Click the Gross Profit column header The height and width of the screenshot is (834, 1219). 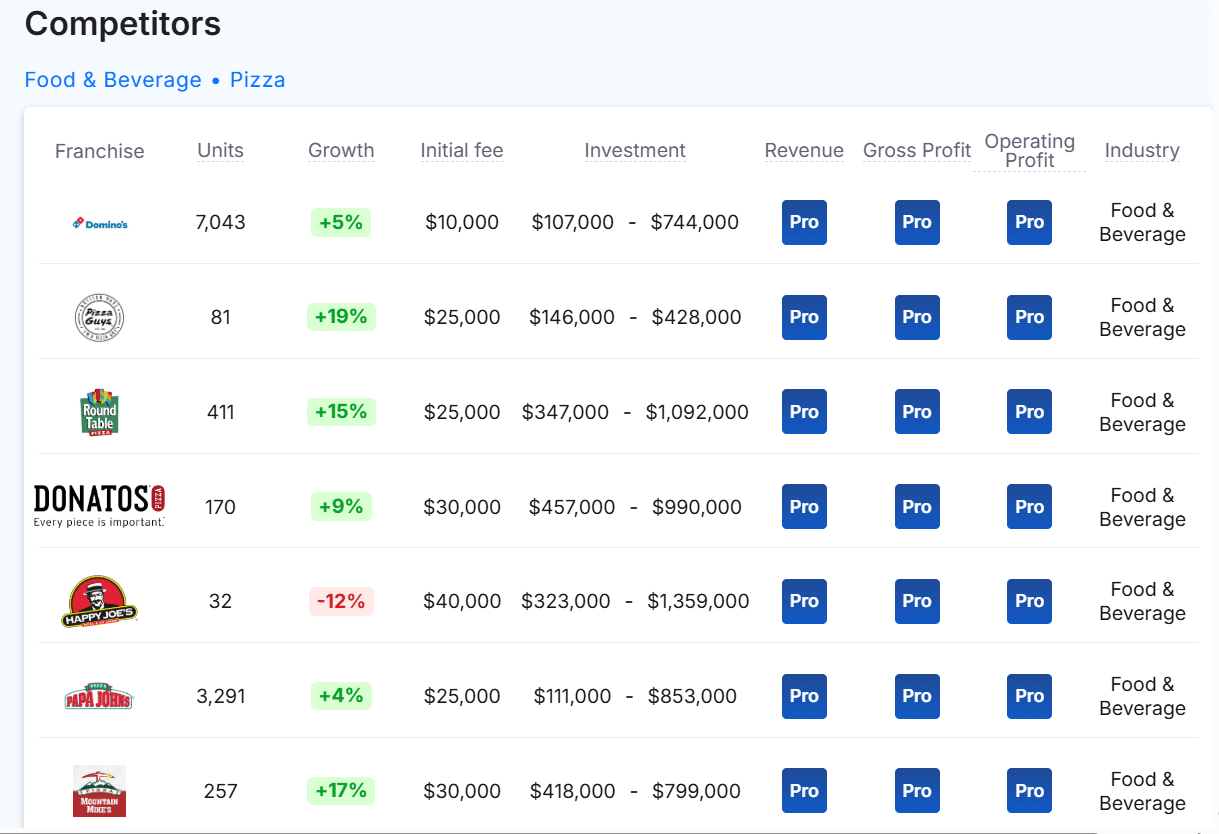tap(917, 150)
